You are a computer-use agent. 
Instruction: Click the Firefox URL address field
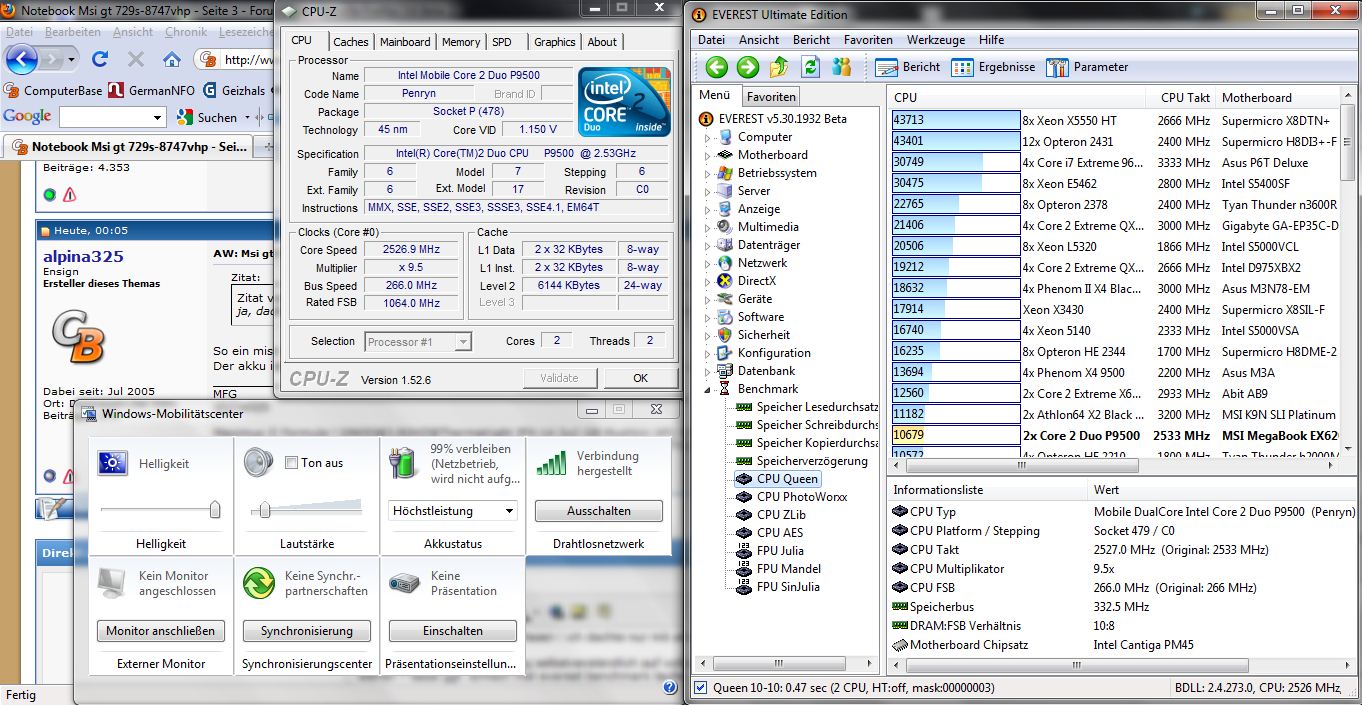click(x=247, y=60)
